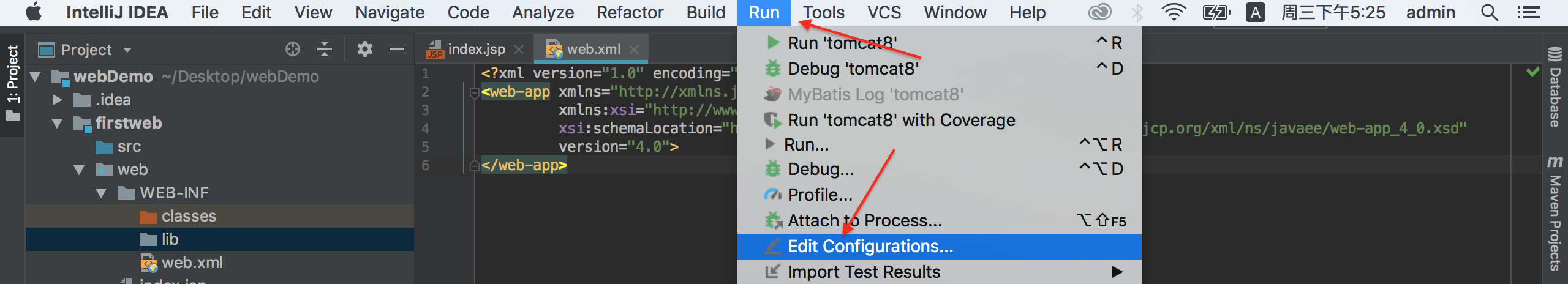Switch to the index.jsp tab
The image size is (1568, 284).
[476, 49]
